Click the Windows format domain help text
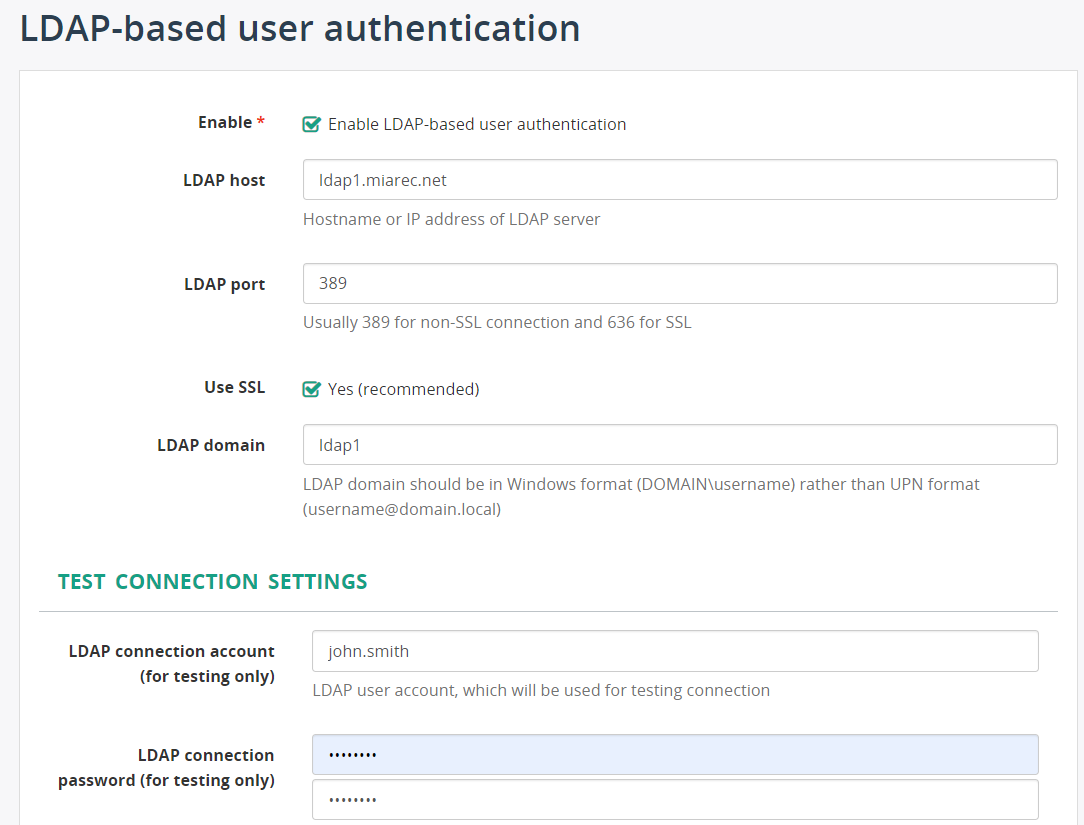Screen dimensions: 1084x825 (640, 484)
